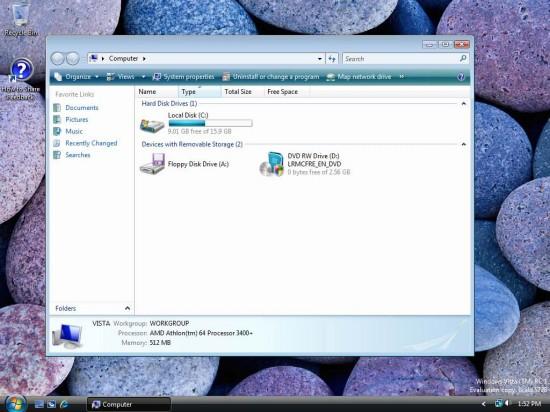Viewport: 550px width, 412px height.
Task: Open System properties from toolbar
Action: point(183,76)
